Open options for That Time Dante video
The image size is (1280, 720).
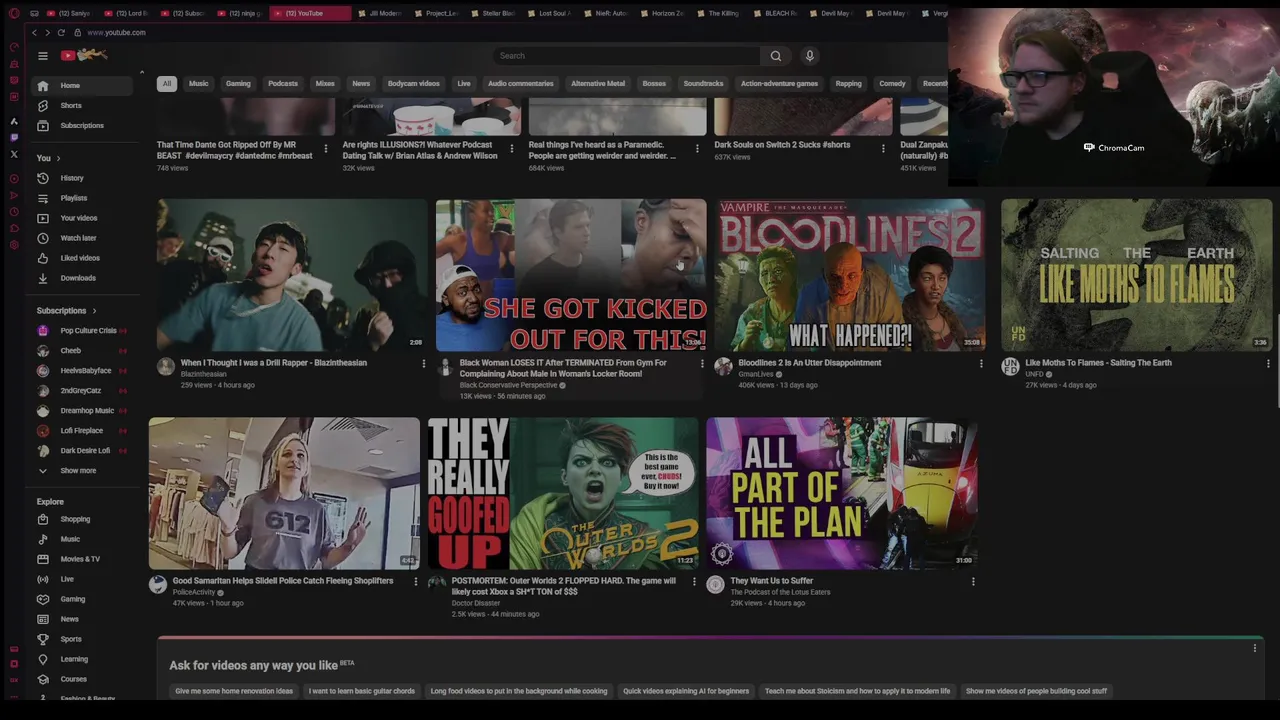click(x=325, y=149)
